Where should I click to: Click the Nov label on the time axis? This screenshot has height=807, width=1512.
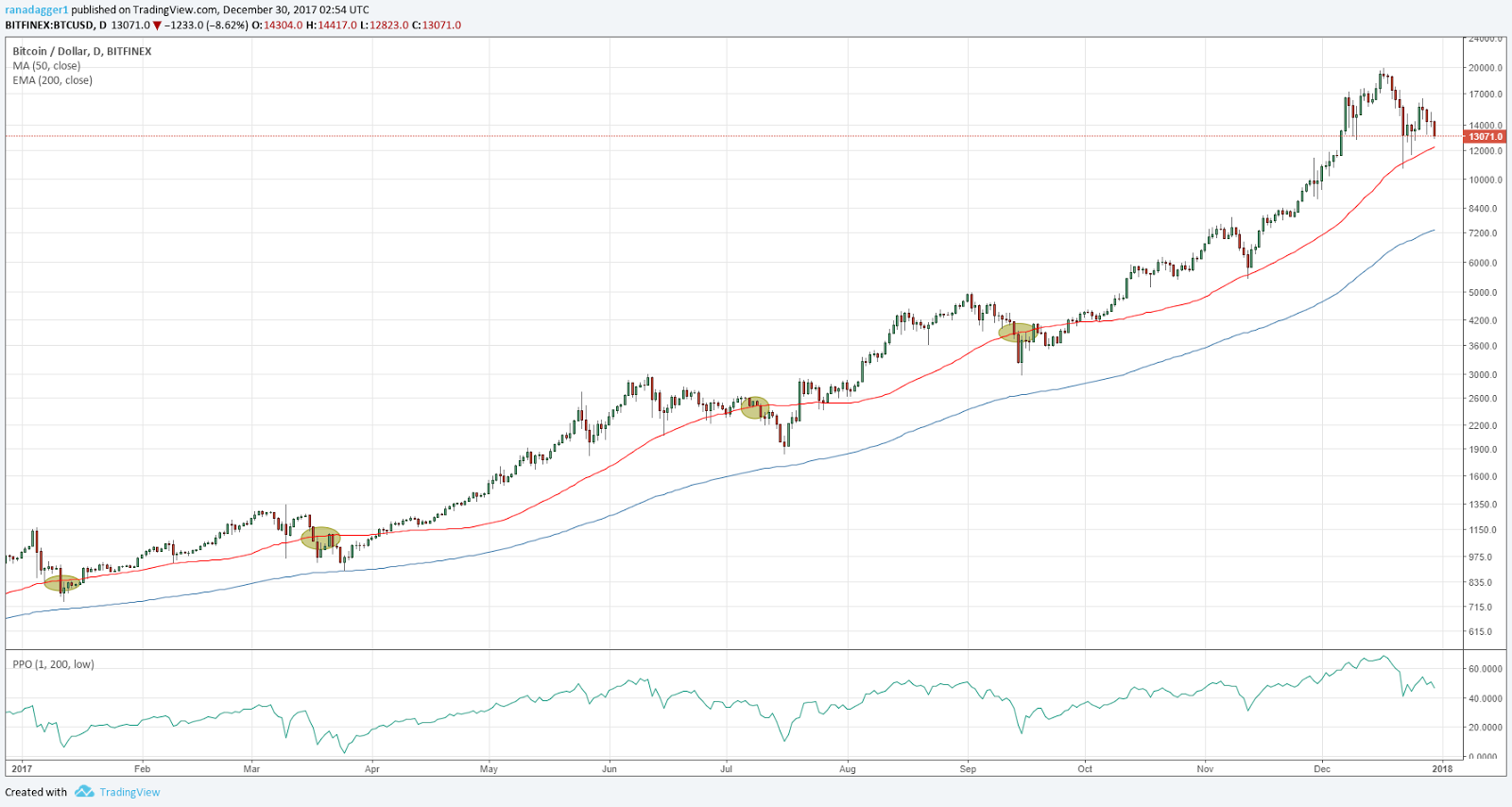[x=1205, y=768]
